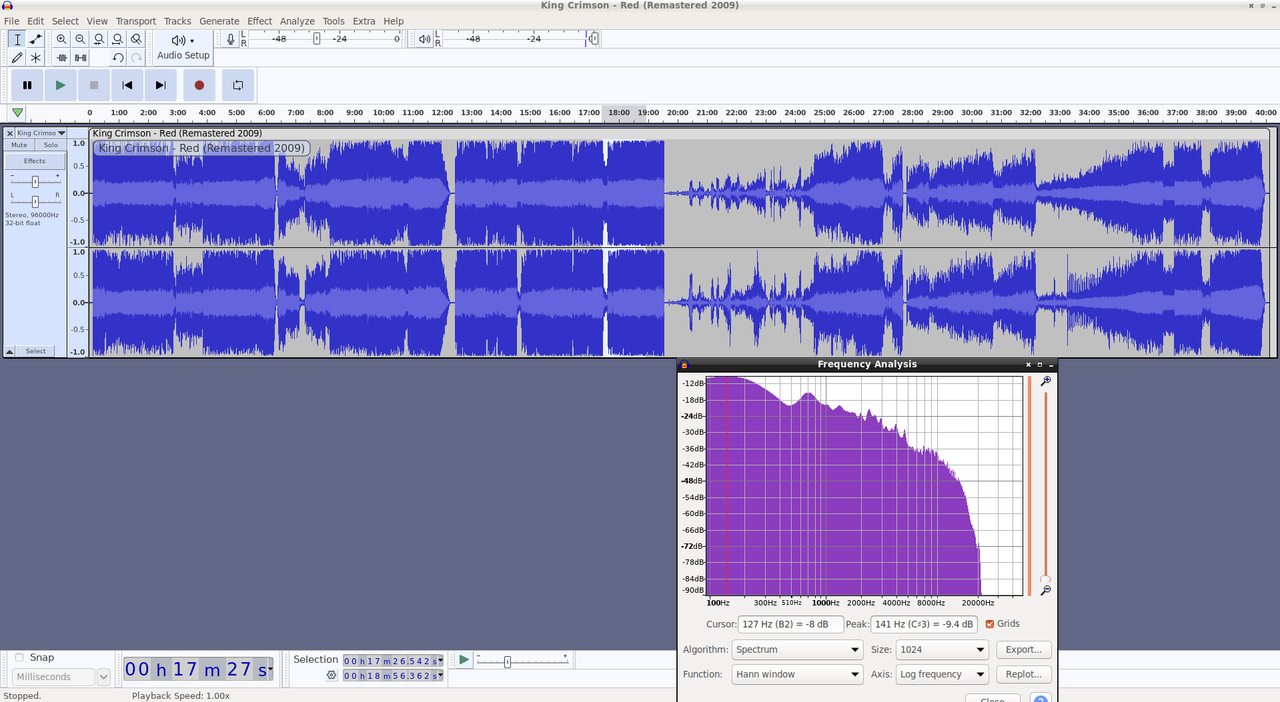Screen dimensions: 1280x702
Task: Select the Selection (I-beam) tool
Action: point(17,39)
